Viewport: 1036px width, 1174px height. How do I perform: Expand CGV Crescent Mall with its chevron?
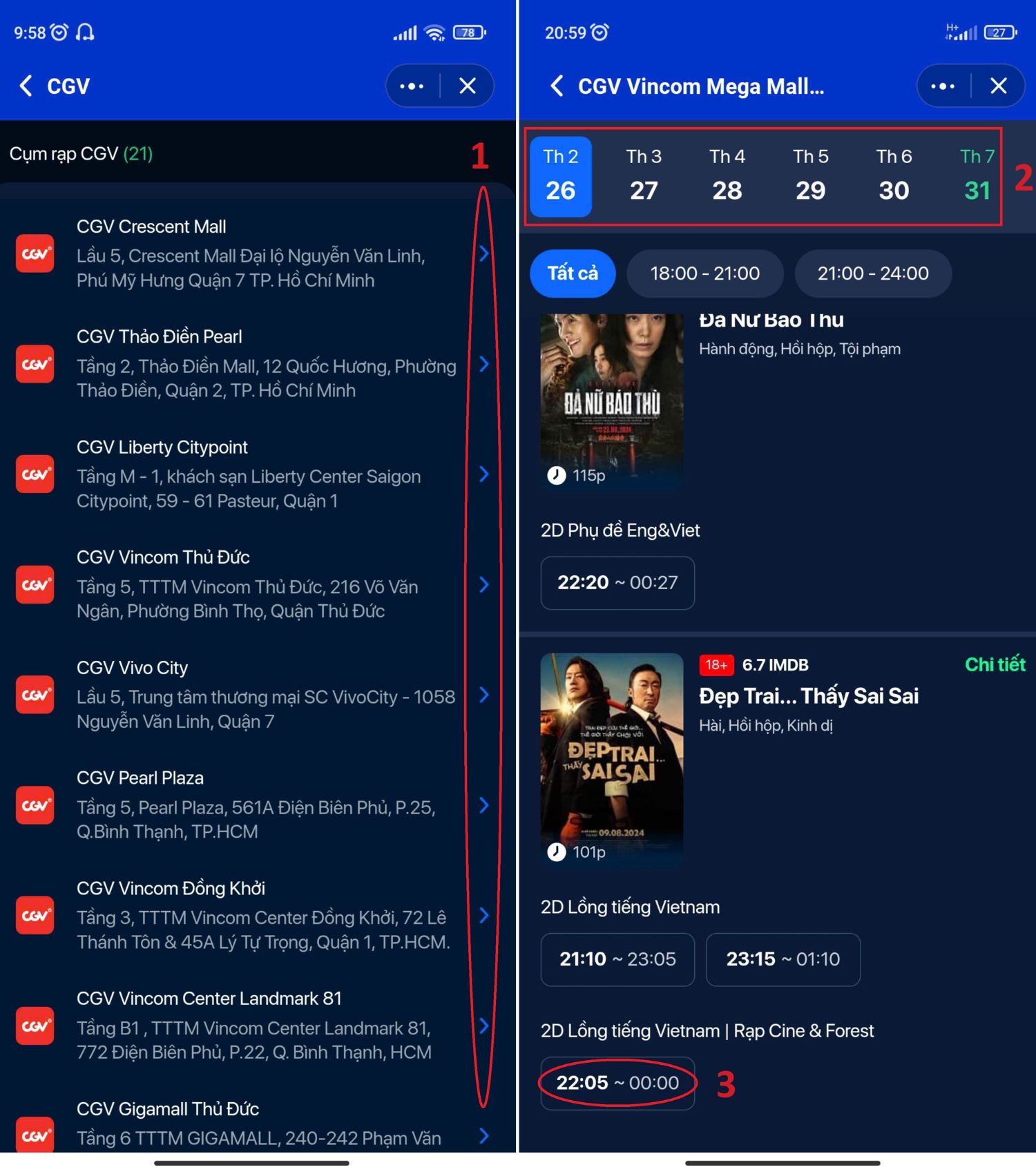pyautogui.click(x=484, y=253)
